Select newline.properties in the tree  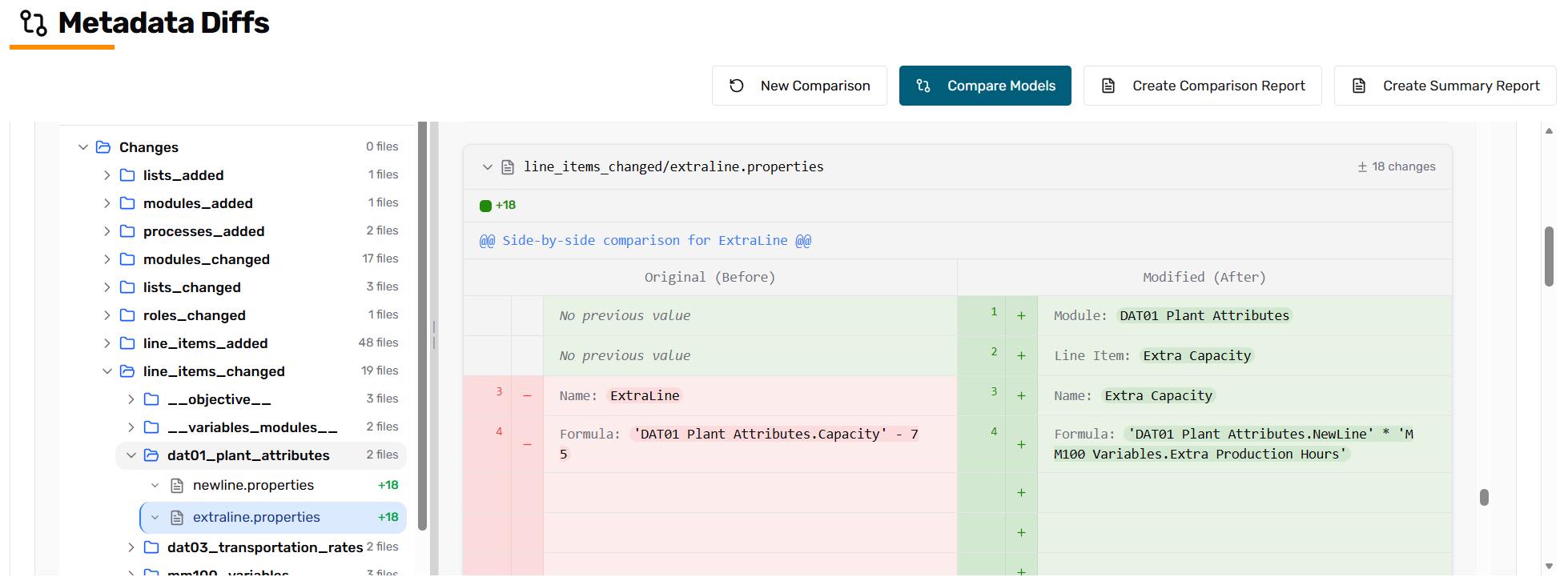[x=273, y=486]
